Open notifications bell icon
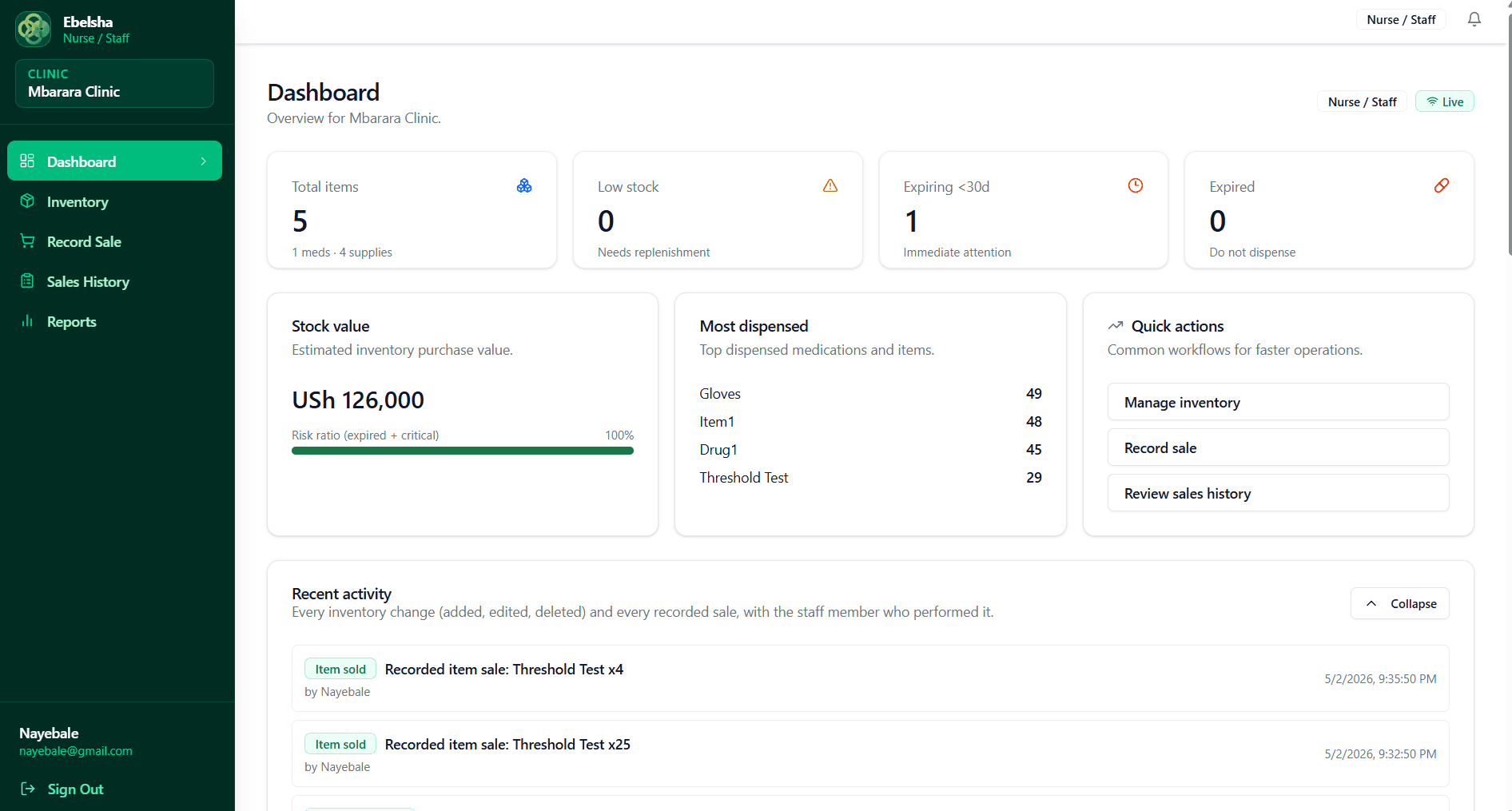The image size is (1512, 811). click(1474, 19)
